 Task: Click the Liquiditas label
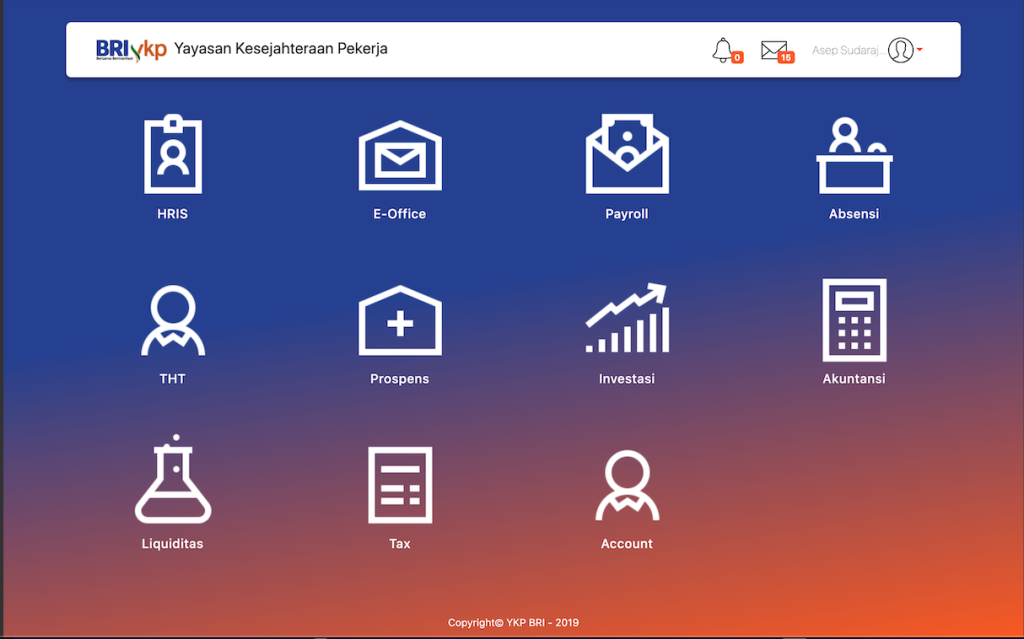tap(172, 544)
